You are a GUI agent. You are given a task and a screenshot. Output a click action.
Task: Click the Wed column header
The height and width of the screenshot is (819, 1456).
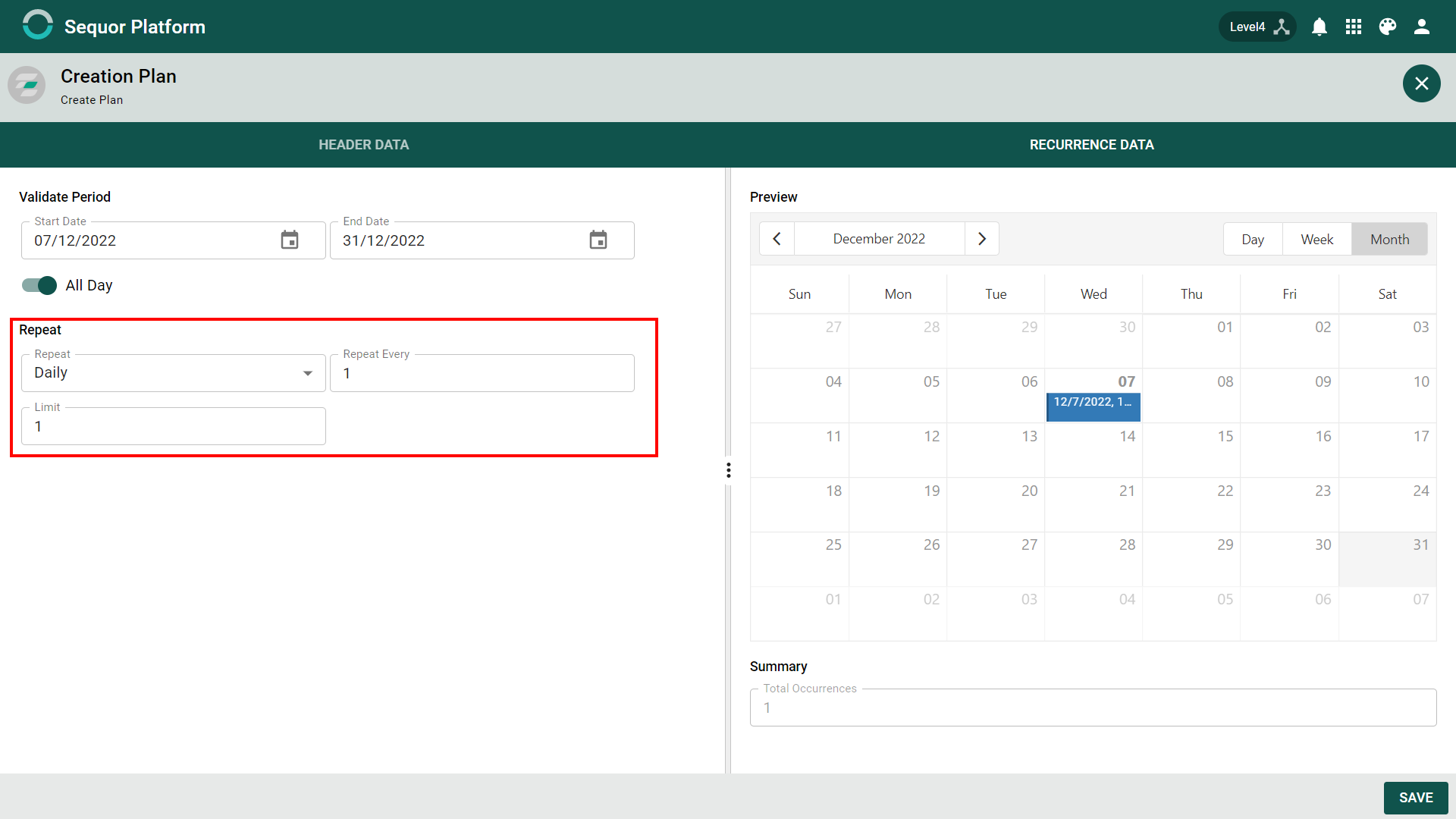tap(1094, 294)
